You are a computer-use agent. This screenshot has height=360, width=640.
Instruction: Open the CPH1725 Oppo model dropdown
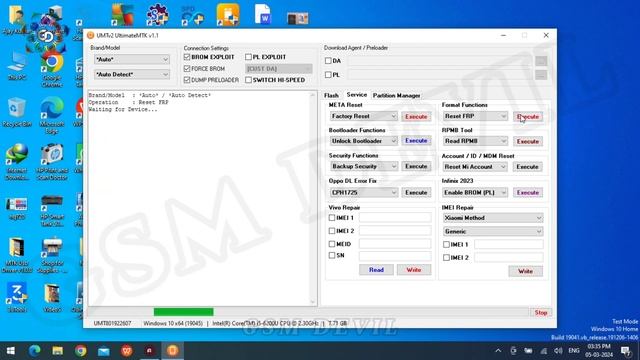pos(363,192)
